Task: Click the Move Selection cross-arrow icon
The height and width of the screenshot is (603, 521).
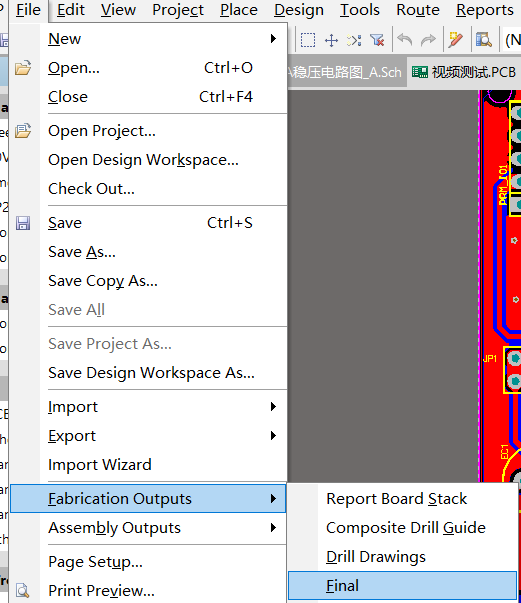Action: [x=331, y=40]
